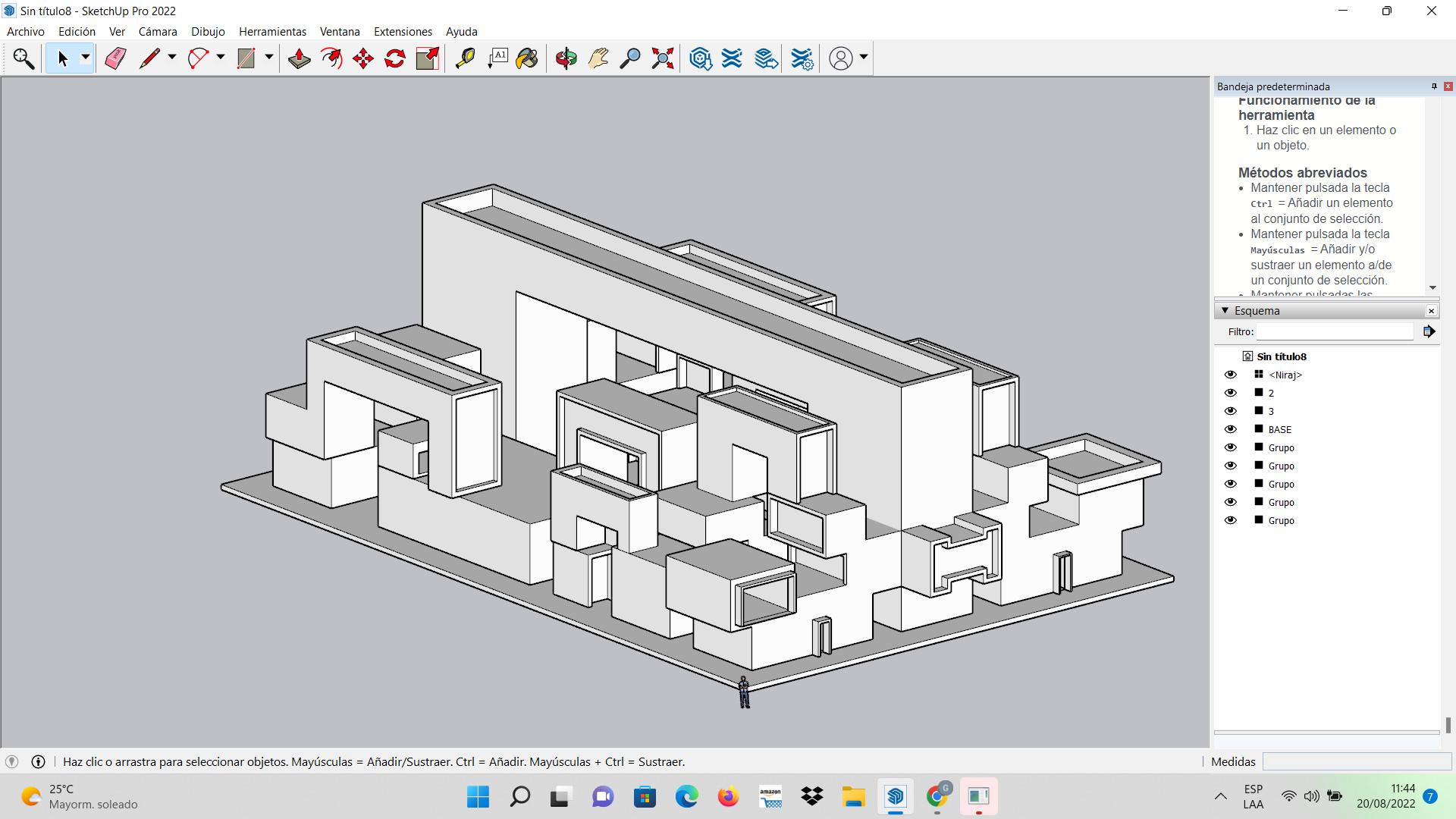Choose the Rotate tool
Viewport: 1456px width, 819px height.
pos(395,58)
